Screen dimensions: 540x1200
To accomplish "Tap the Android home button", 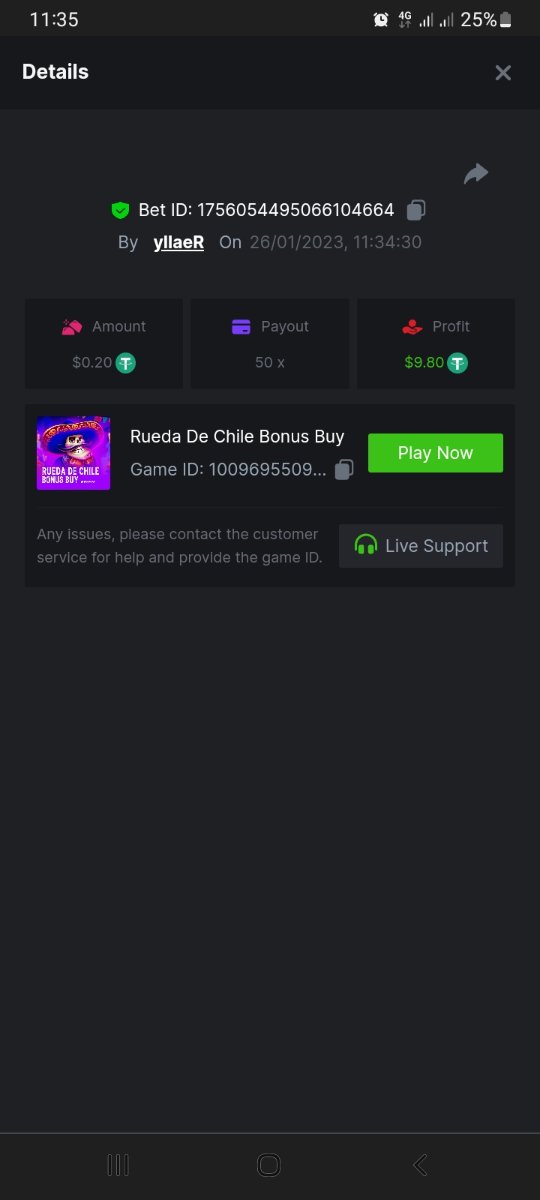I will pyautogui.click(x=269, y=1165).
